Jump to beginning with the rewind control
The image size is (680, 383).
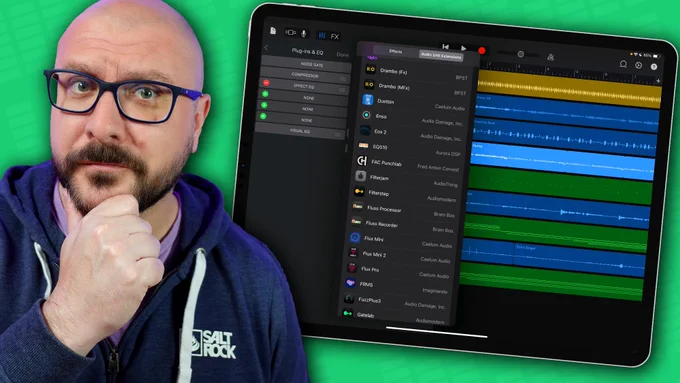pyautogui.click(x=445, y=46)
